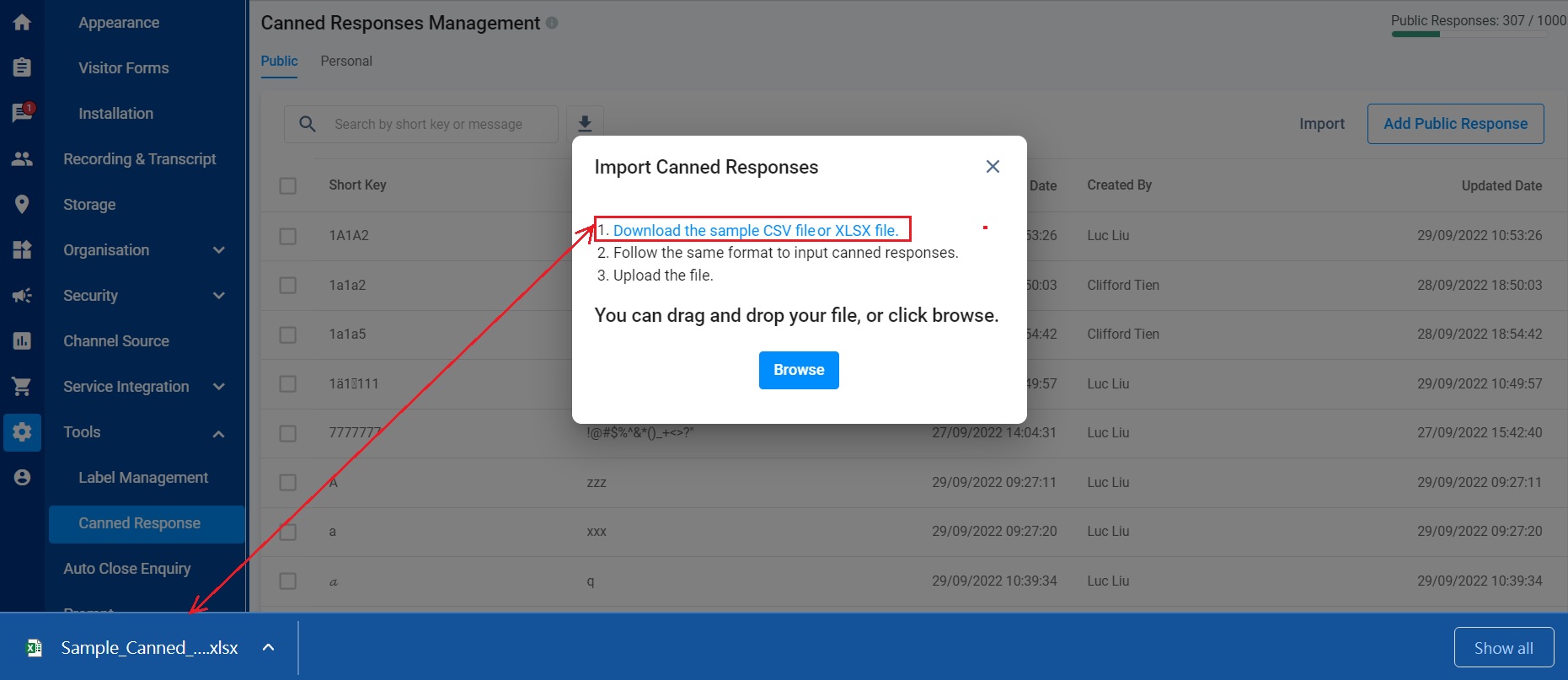Open chat messages icon with notification badge

point(22,113)
